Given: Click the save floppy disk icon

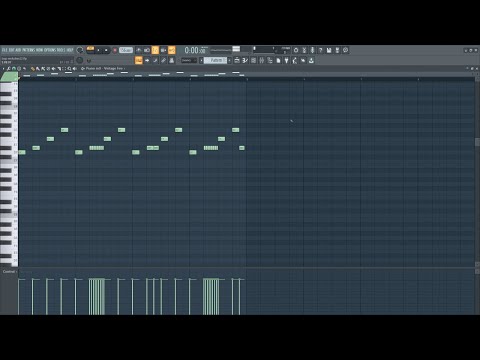Looking at the screenshot, I should 329,50.
